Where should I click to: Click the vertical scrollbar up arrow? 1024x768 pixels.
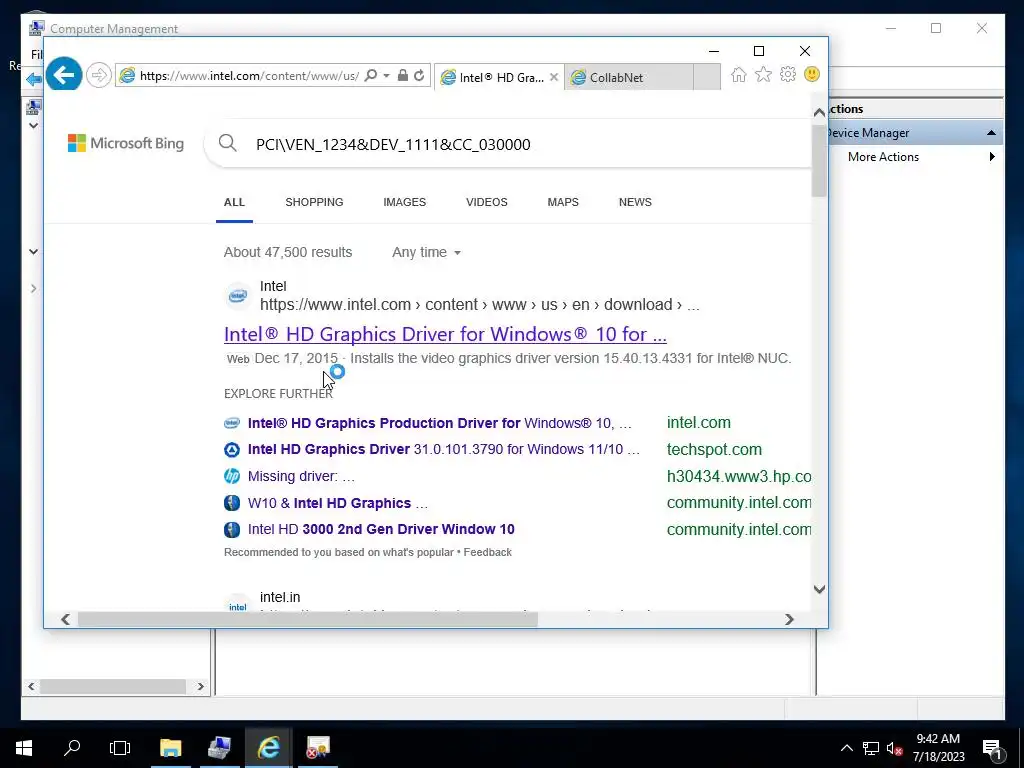tap(819, 113)
